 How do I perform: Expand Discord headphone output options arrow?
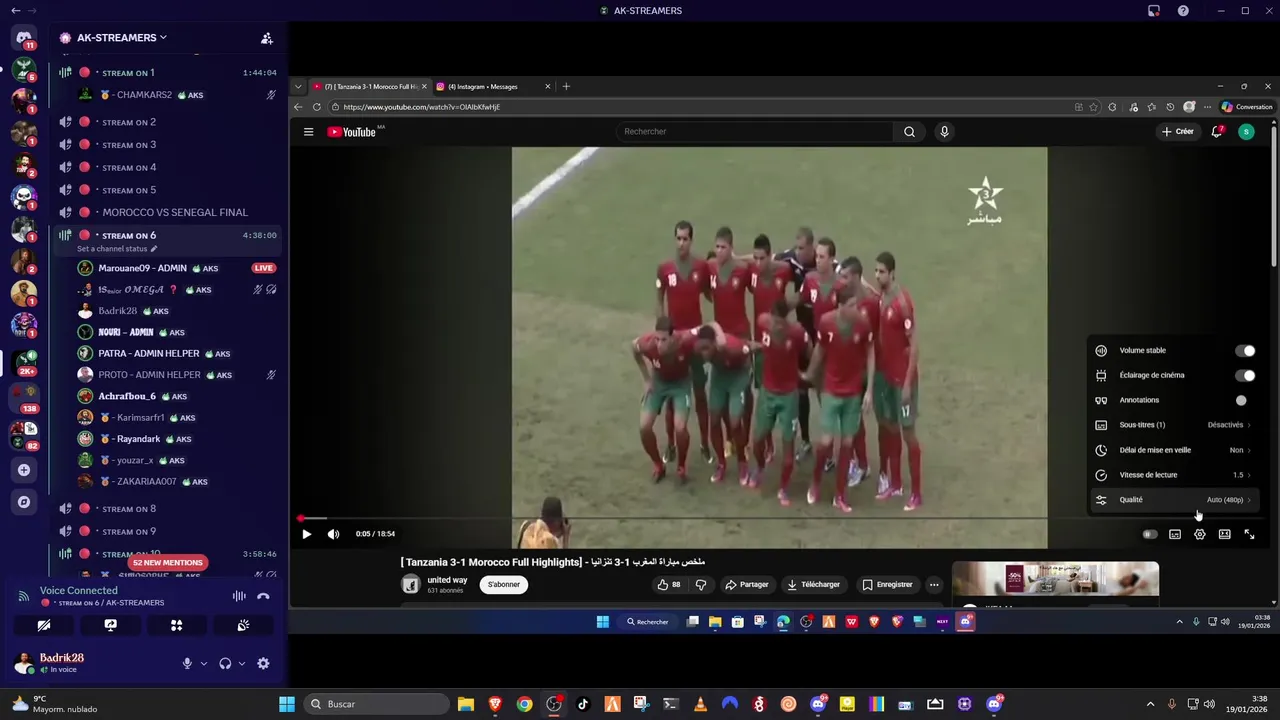tap(242, 663)
